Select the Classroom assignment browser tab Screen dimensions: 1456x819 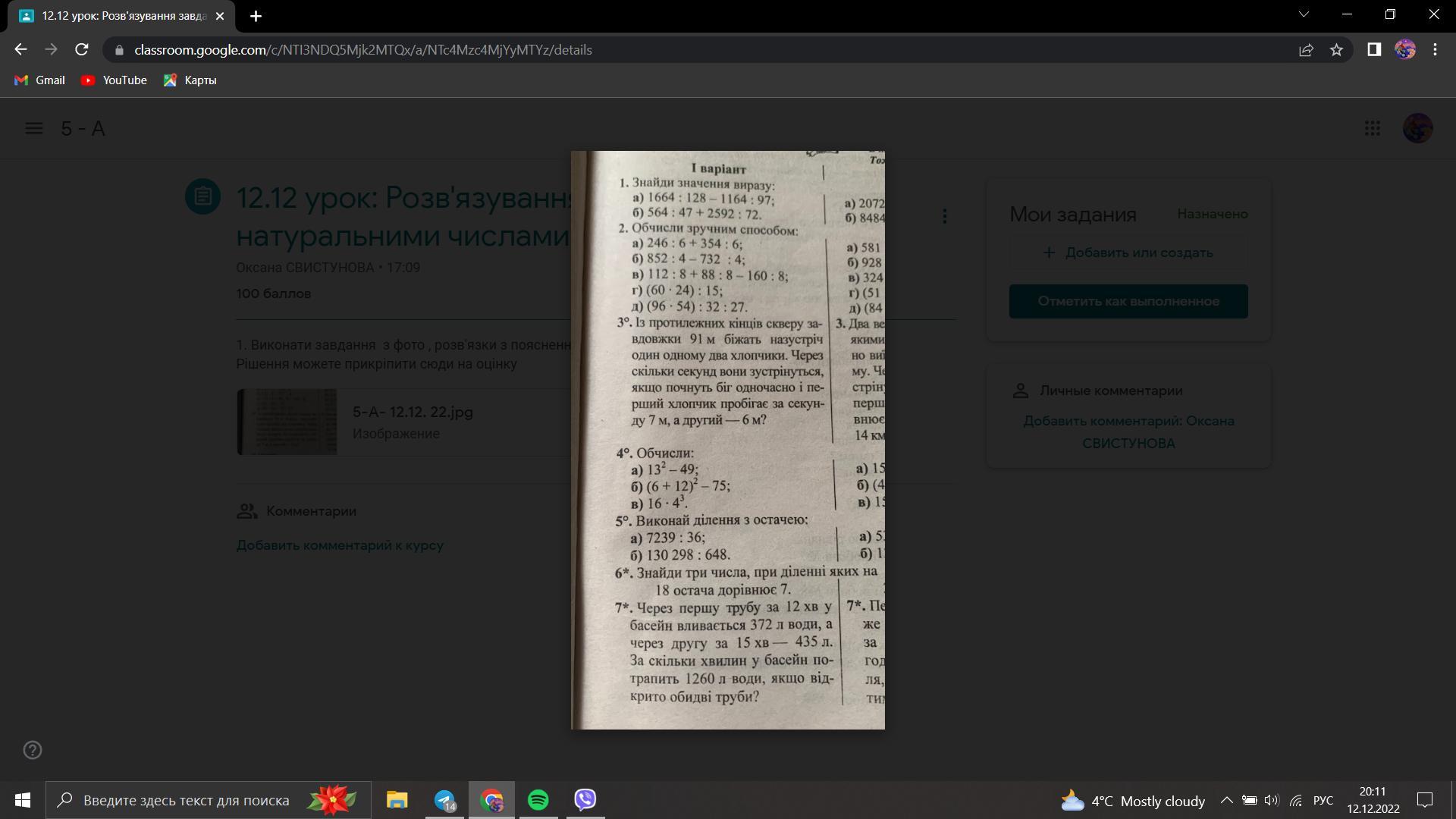tap(121, 16)
